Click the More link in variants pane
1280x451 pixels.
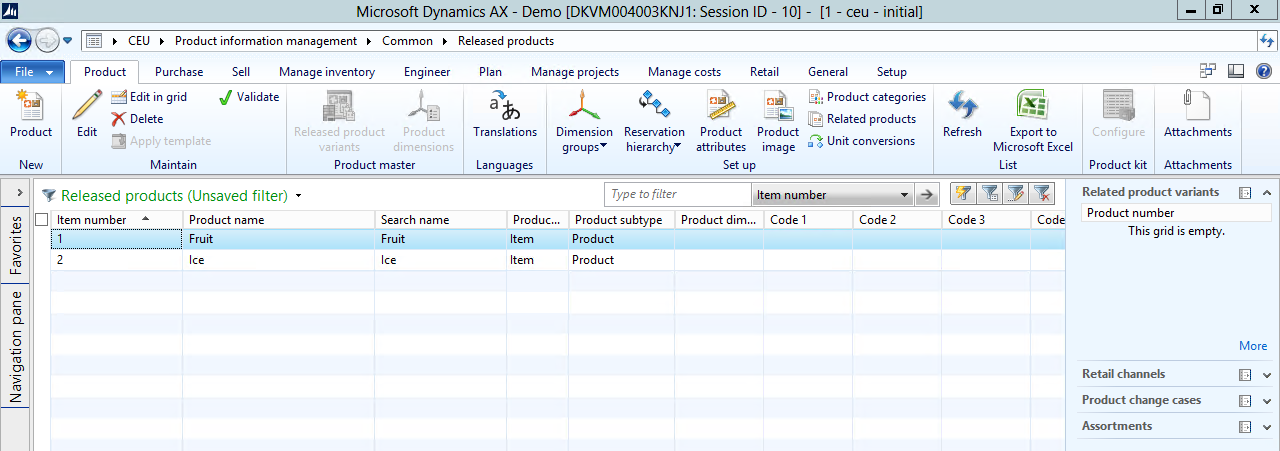[1252, 346]
